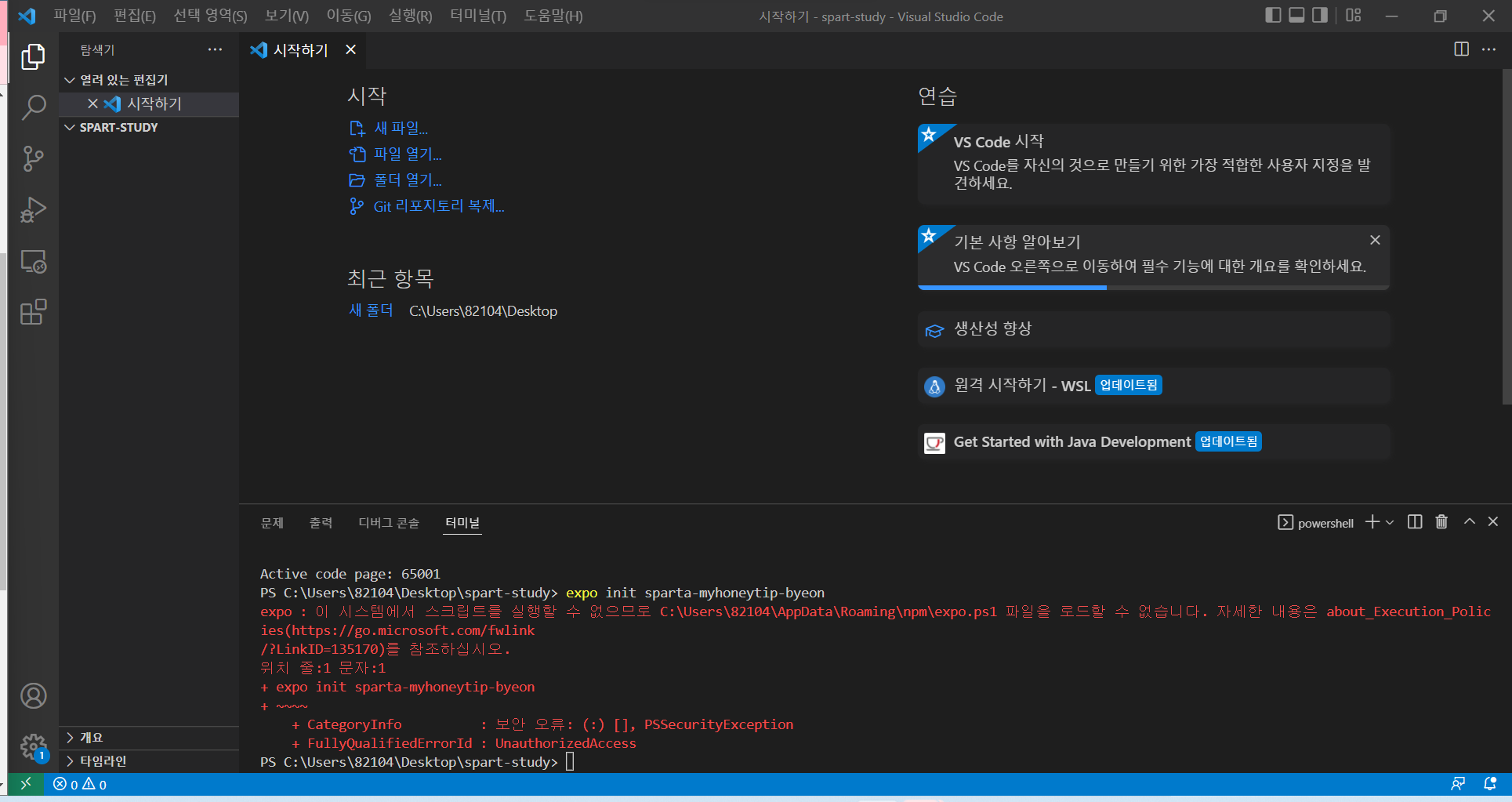The image size is (1512, 802).
Task: Kill the terminal with trash icon
Action: [x=1441, y=522]
